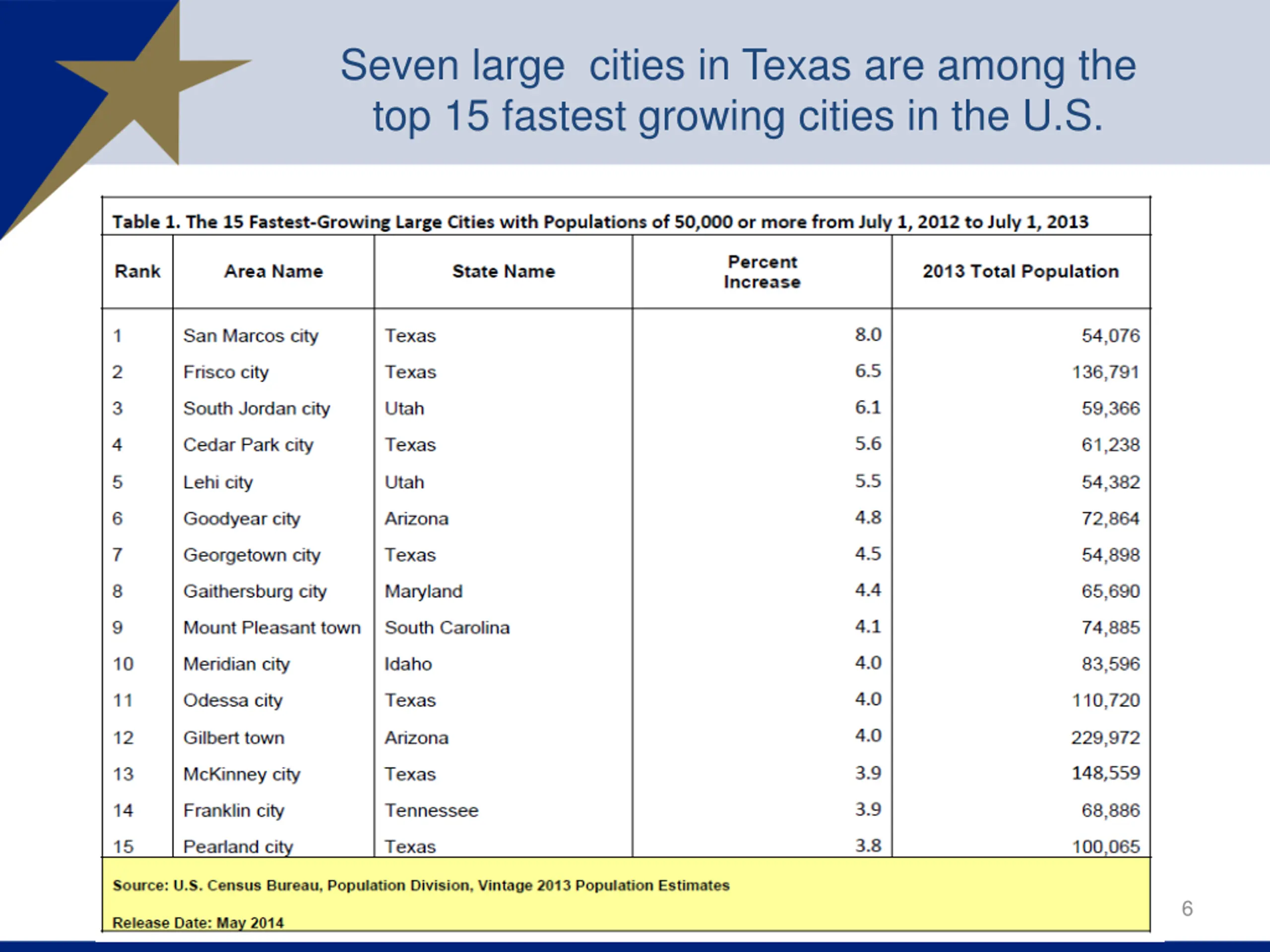Click the Rank column header
Screen dimensions: 1270x952
[137, 271]
